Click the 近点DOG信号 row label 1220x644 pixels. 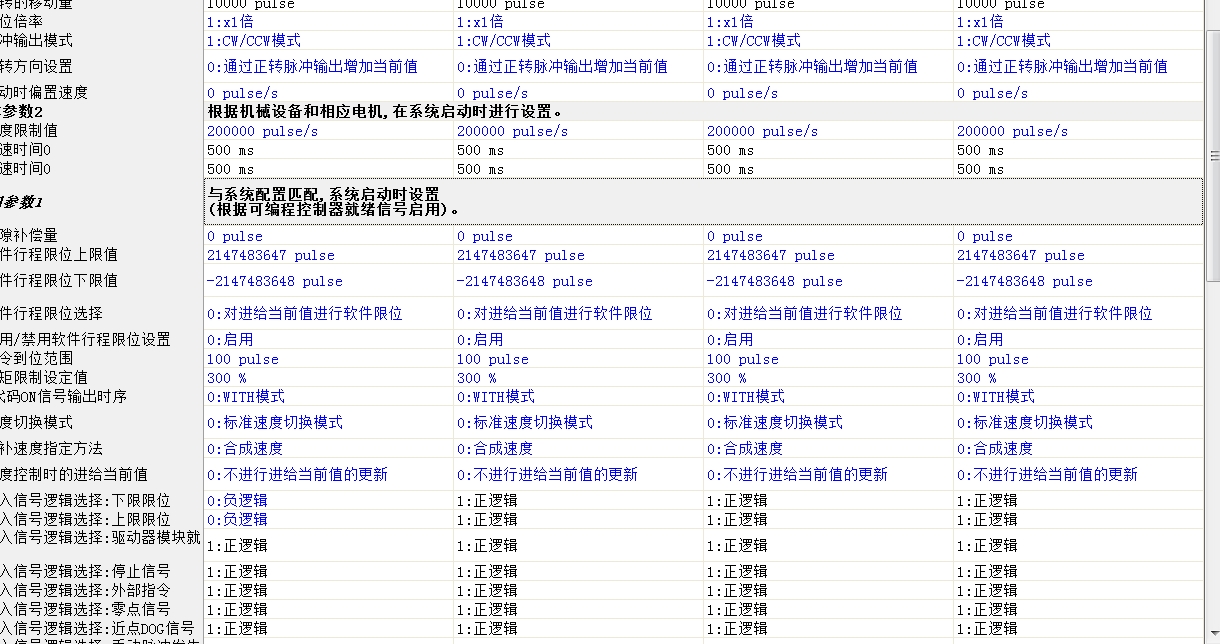[98, 628]
